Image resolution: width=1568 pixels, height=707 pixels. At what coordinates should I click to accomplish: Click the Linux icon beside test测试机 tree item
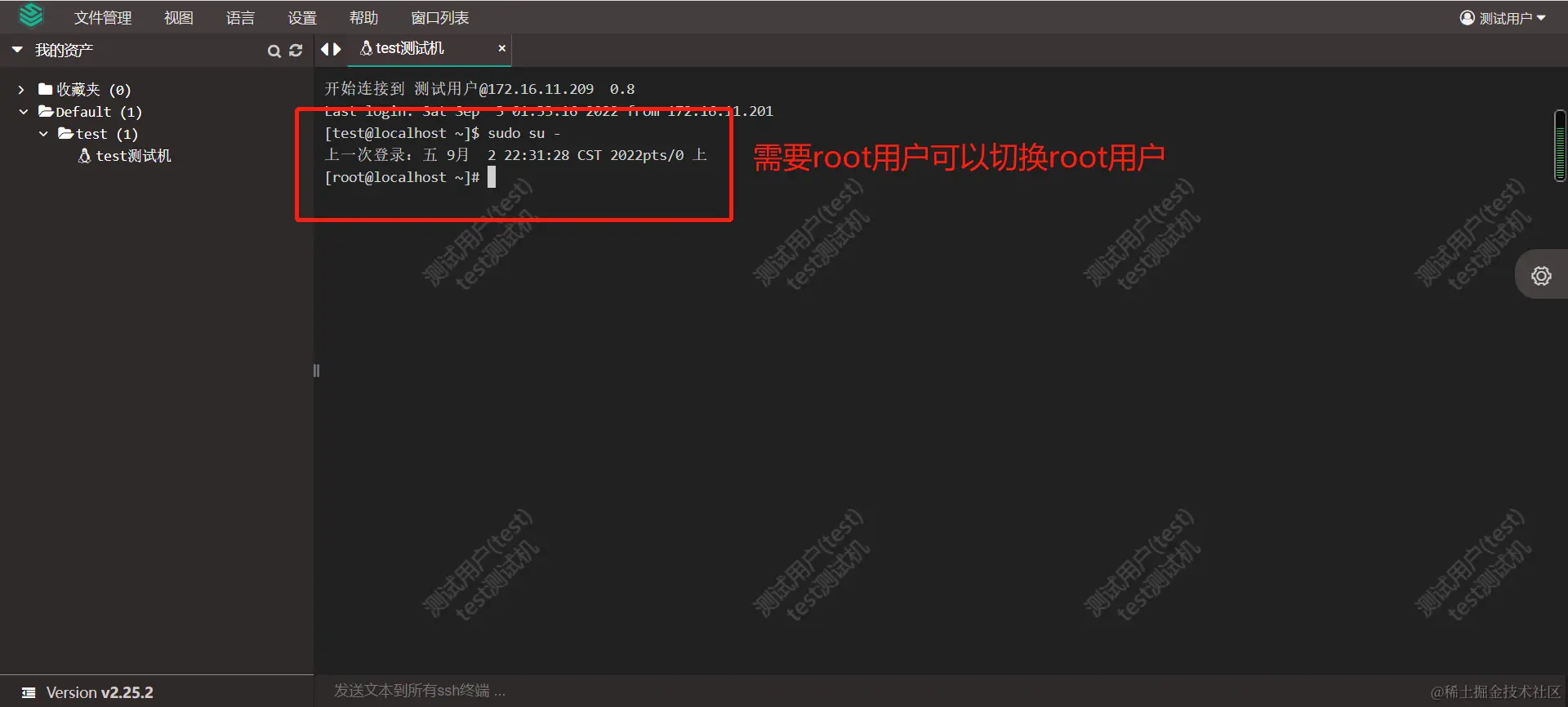[x=84, y=155]
